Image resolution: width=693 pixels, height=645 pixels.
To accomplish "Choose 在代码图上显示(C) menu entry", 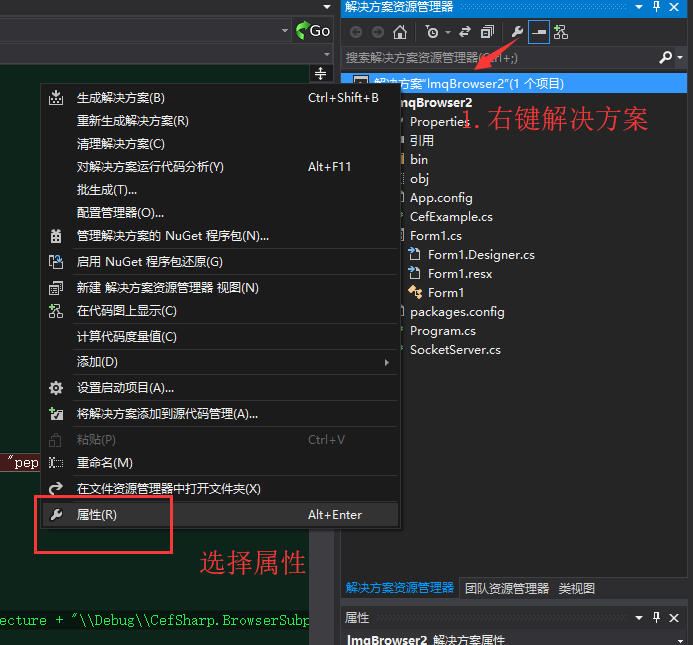I will pos(220,311).
